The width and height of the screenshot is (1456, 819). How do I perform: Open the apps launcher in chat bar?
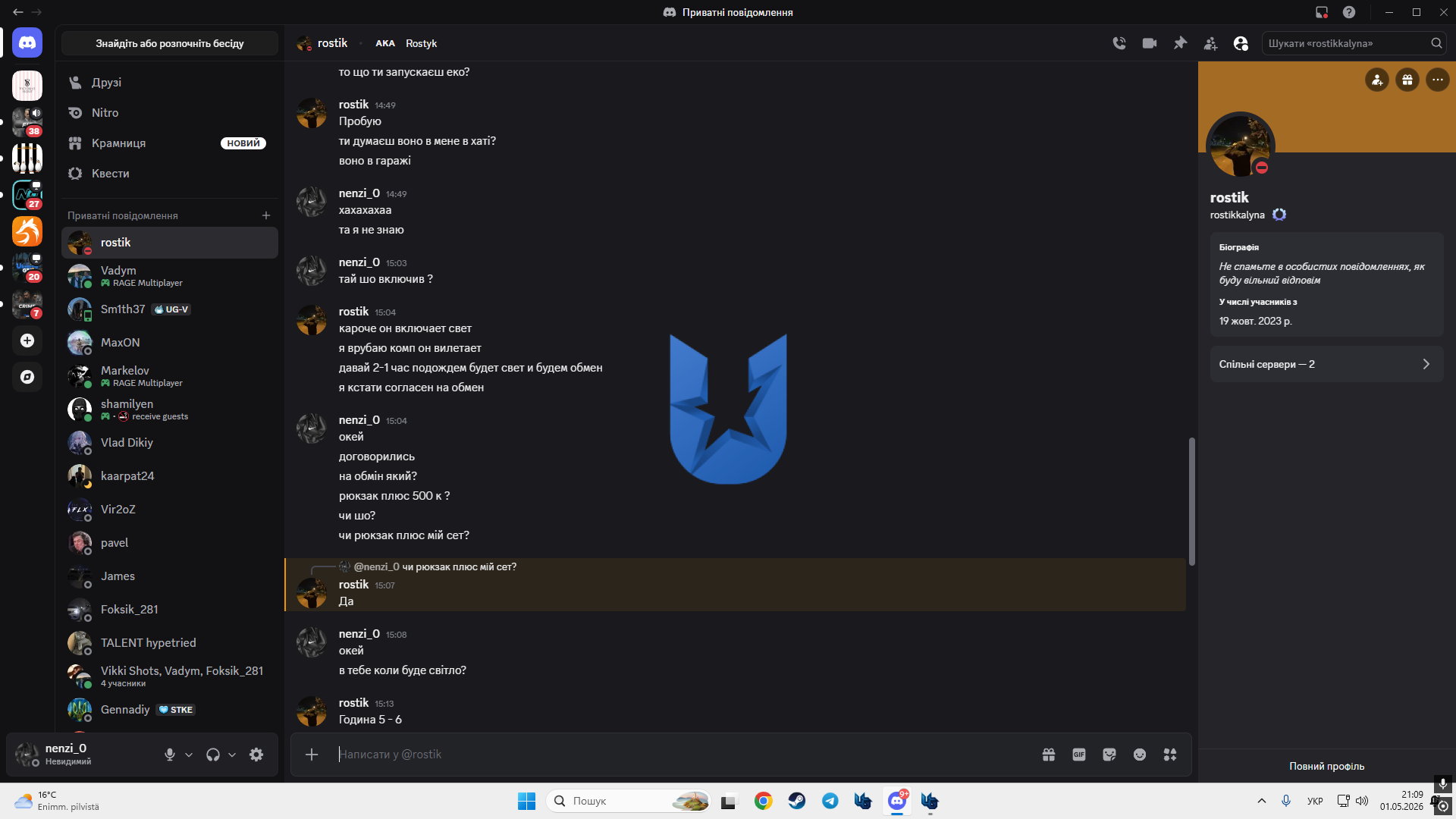click(x=1170, y=755)
